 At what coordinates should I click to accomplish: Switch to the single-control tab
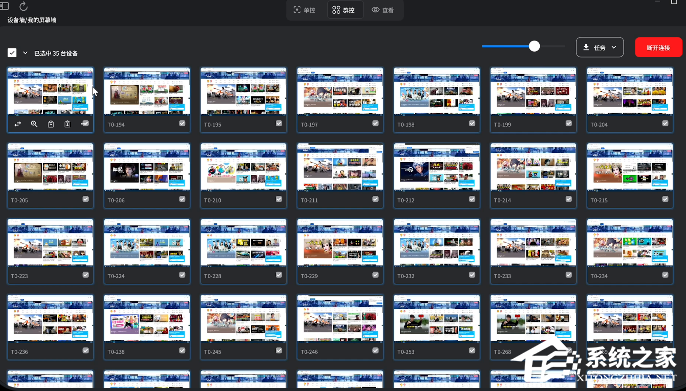coord(305,10)
